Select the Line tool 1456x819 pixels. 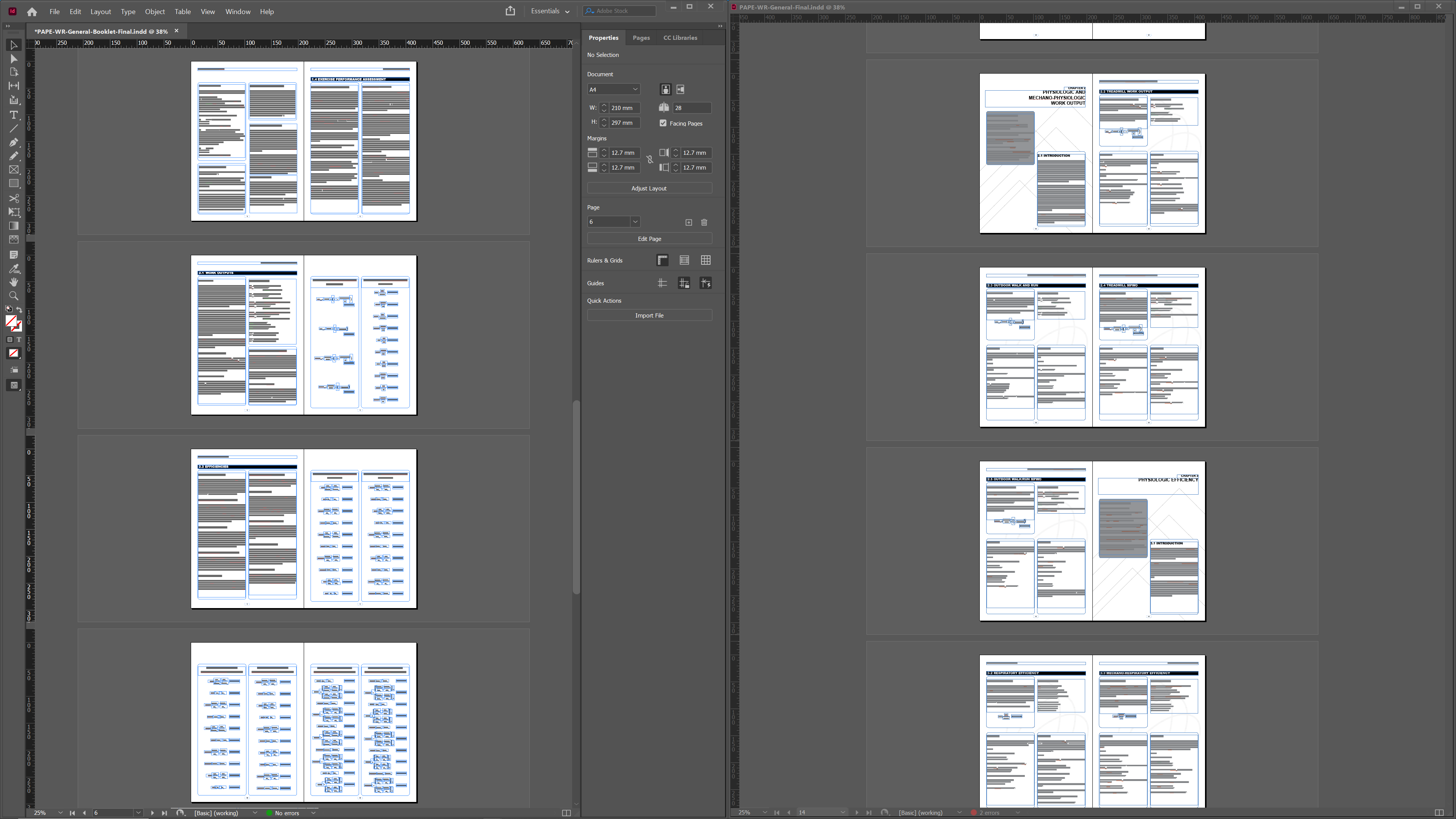14,128
